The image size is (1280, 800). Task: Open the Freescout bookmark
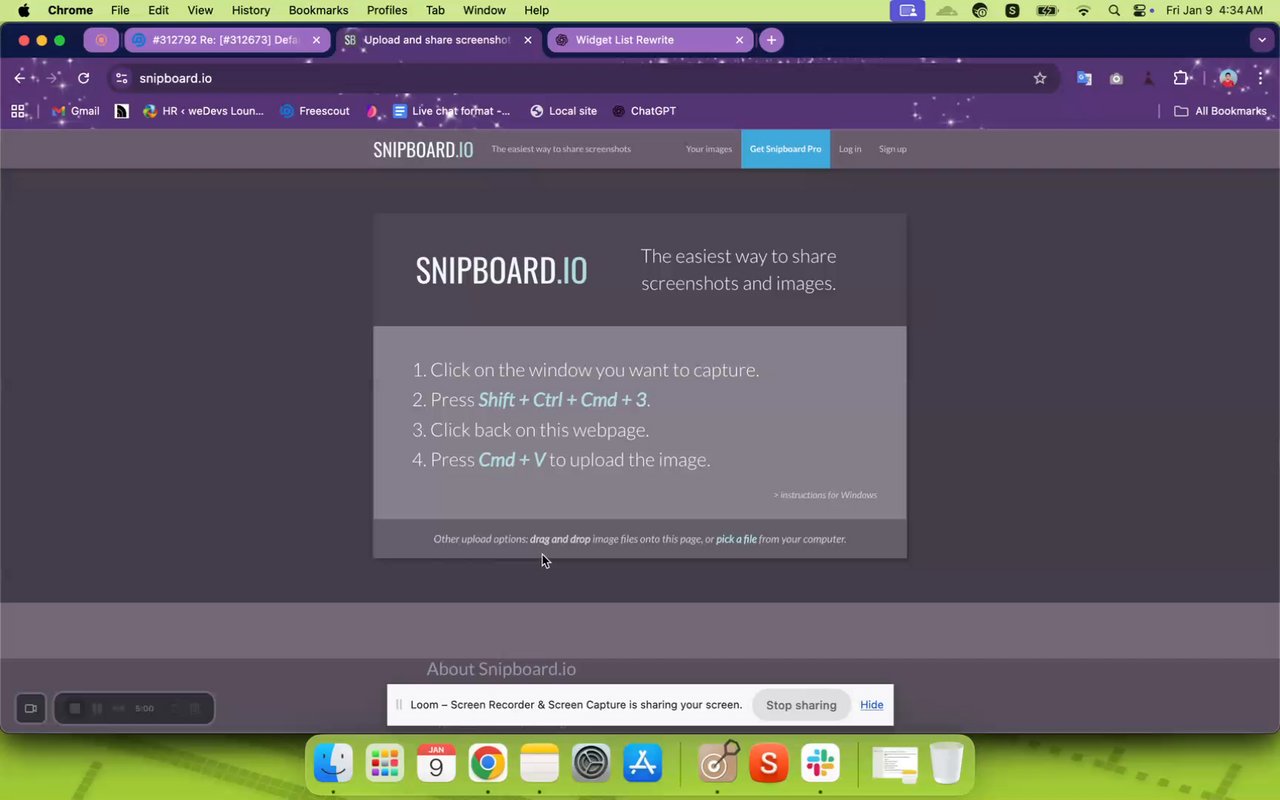click(315, 111)
